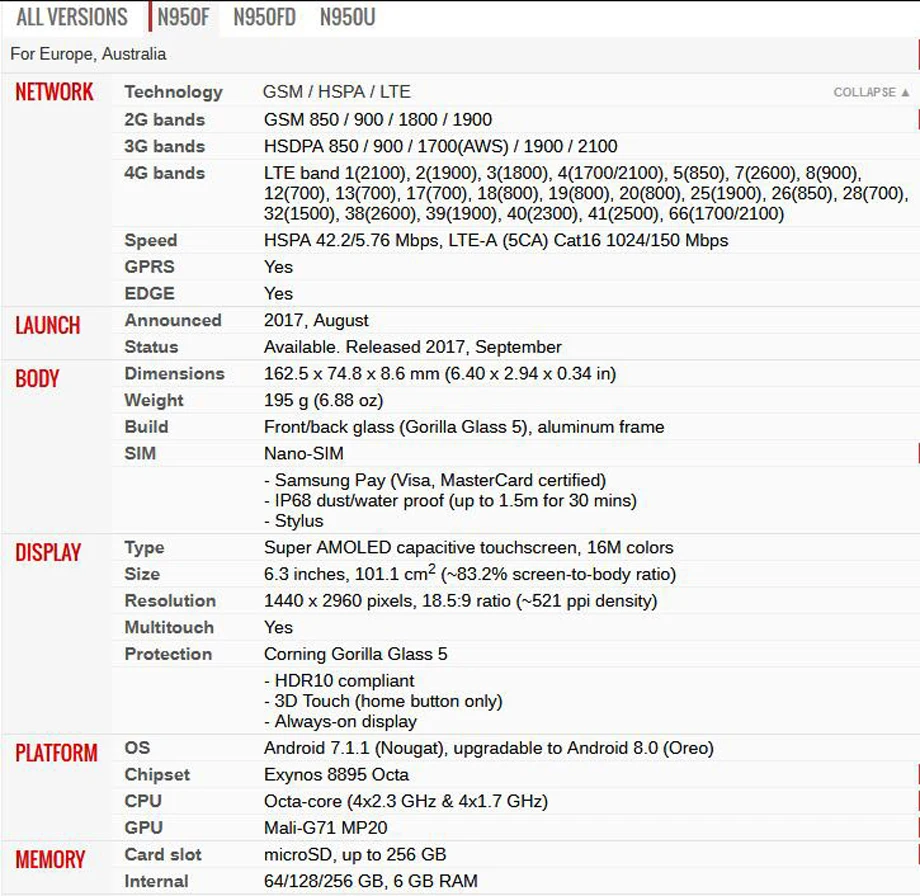The height and width of the screenshot is (896, 920).
Task: Click the 'GSM / HSPA / LTE' value
Action: (337, 92)
